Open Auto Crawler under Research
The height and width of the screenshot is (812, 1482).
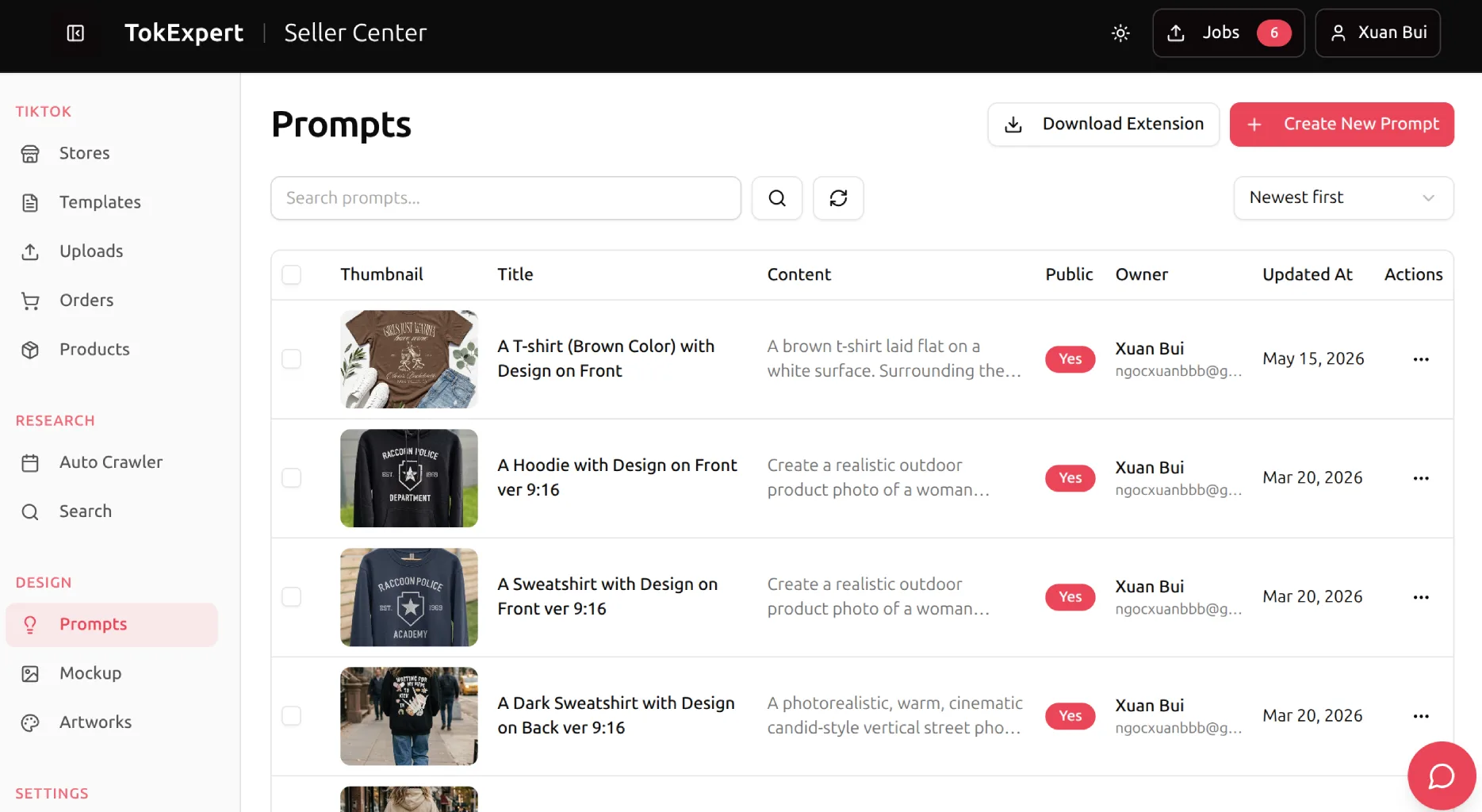112,462
